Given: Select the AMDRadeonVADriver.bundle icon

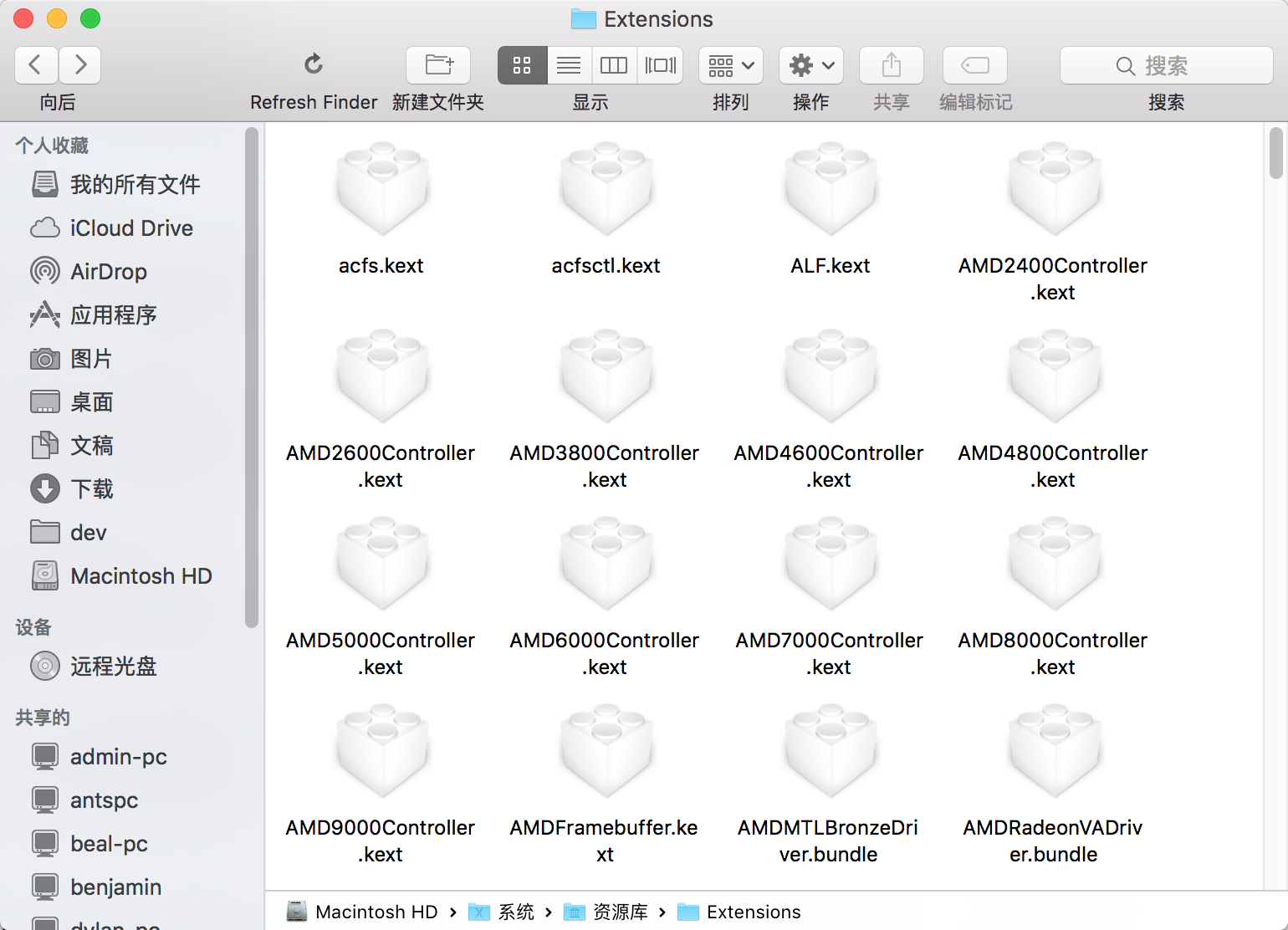Looking at the screenshot, I should [1055, 750].
